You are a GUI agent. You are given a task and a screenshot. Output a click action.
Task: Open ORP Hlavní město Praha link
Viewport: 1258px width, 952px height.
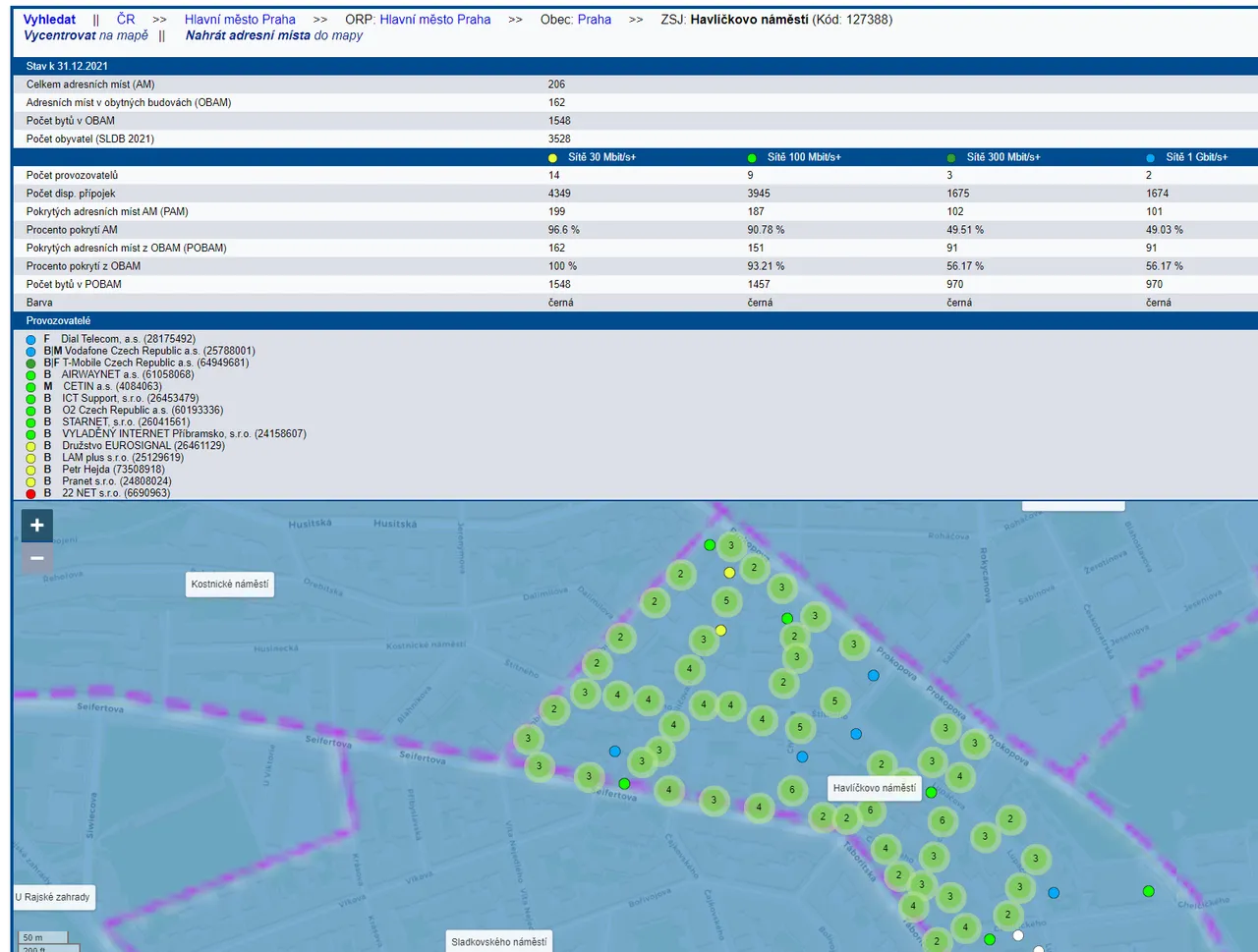(x=435, y=20)
